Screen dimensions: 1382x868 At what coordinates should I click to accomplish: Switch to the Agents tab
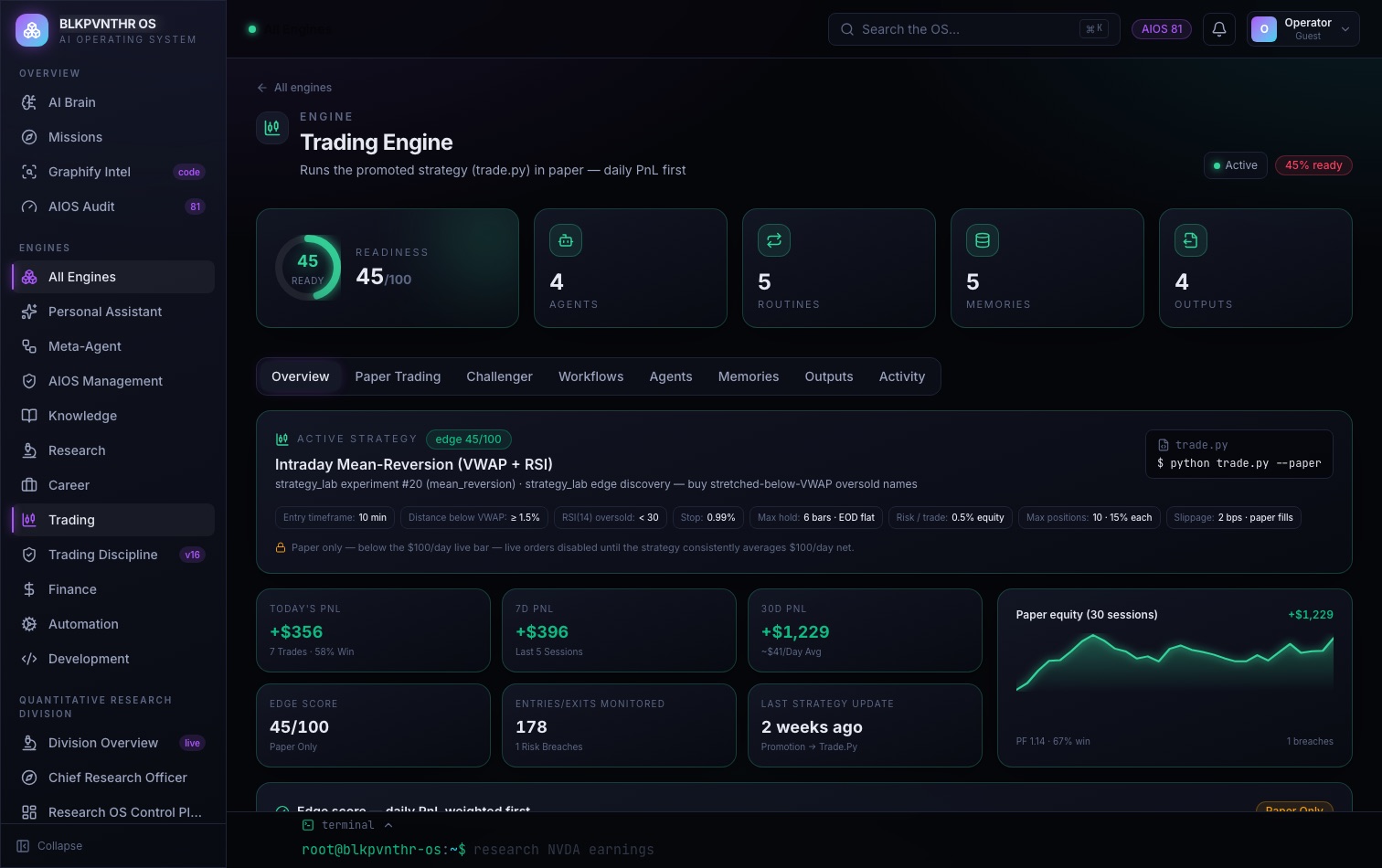pos(671,376)
